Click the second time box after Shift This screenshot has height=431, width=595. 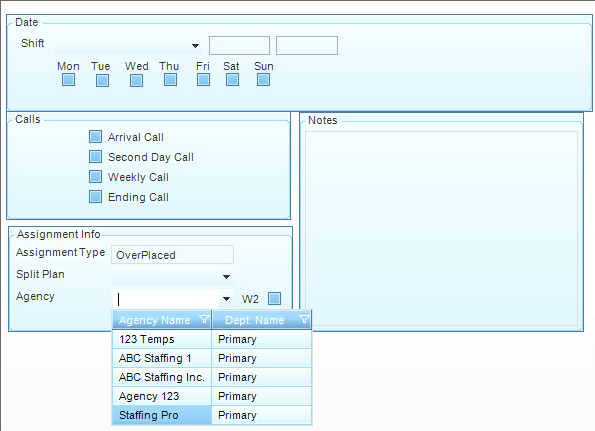(x=307, y=46)
